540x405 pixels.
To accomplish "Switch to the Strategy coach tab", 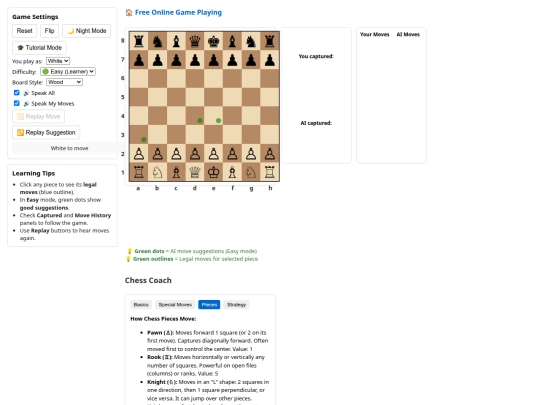I will click(x=236, y=305).
